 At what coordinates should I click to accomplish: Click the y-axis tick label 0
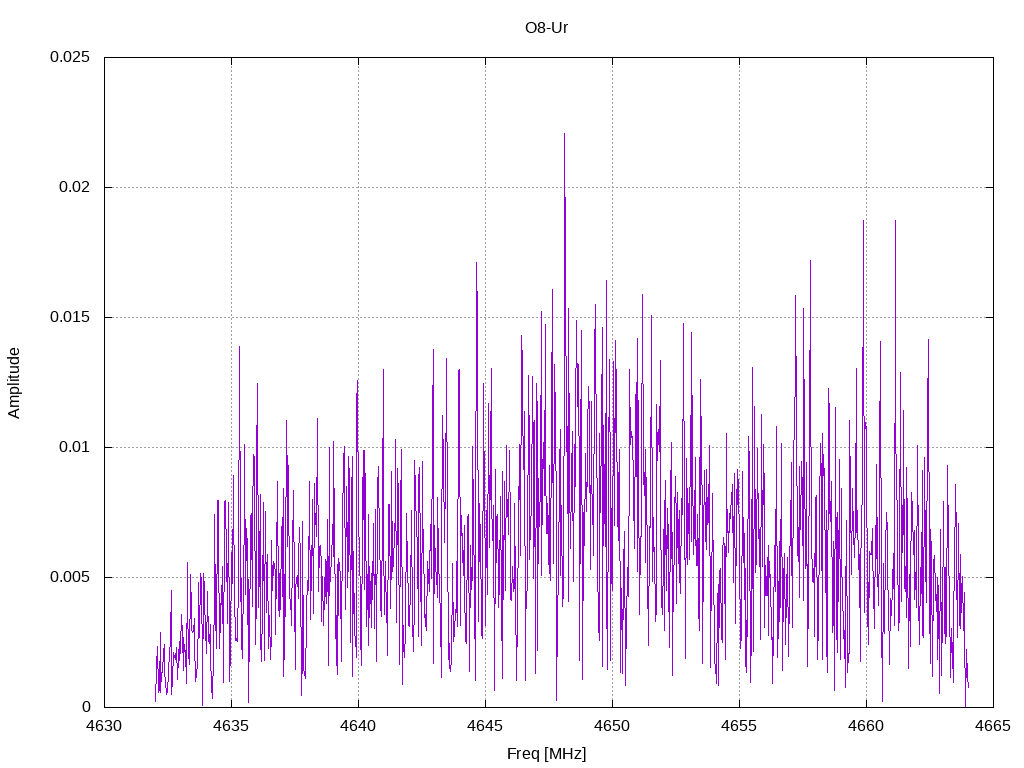click(x=86, y=707)
